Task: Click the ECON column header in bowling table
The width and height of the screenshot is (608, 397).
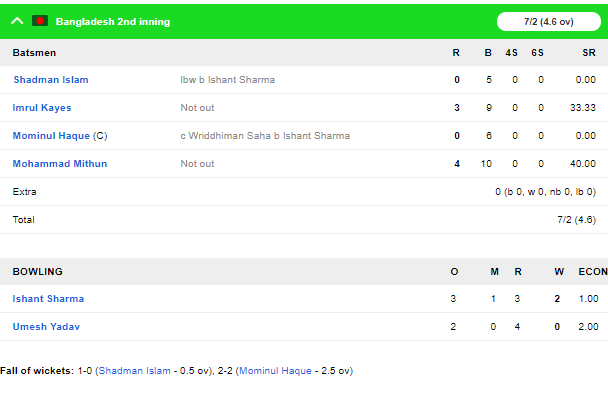Action: pos(592,271)
